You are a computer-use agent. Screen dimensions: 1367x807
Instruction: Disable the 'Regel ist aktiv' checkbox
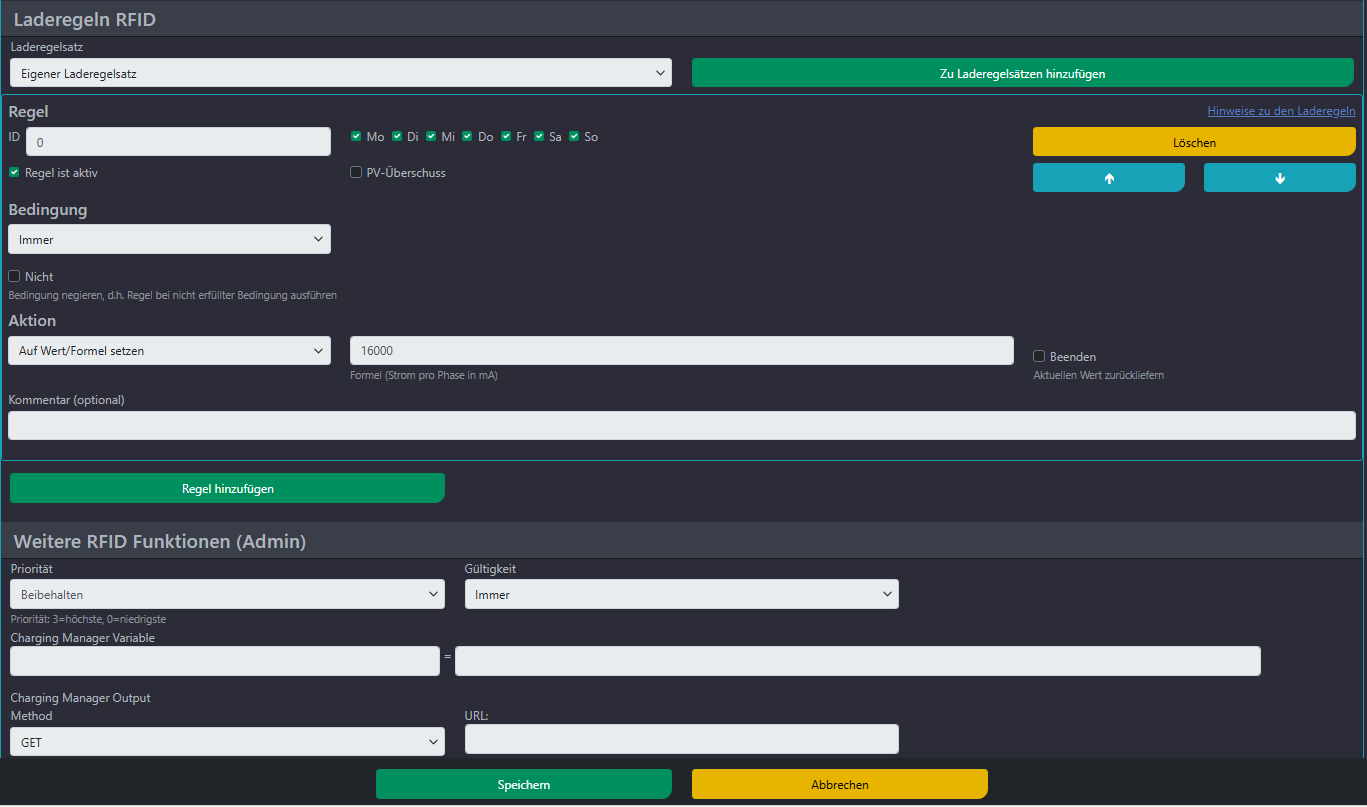pos(14,173)
